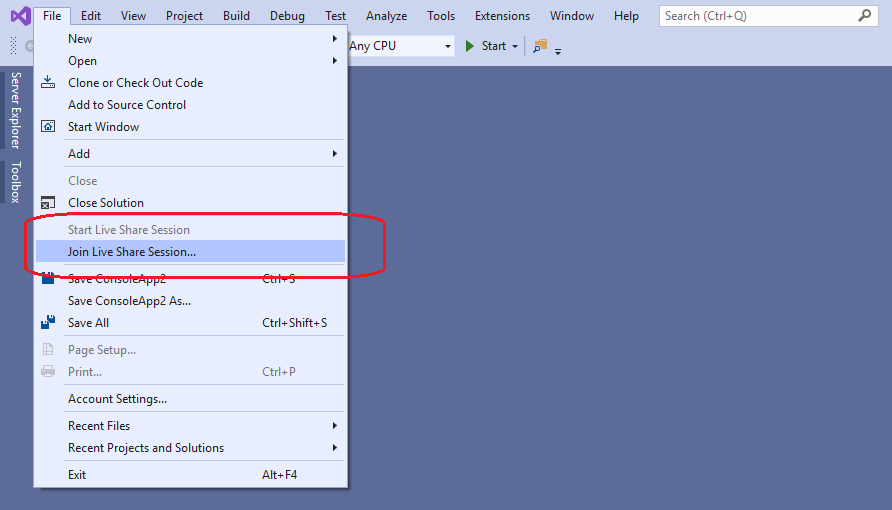Image resolution: width=892 pixels, height=510 pixels.
Task: Click the Search (Ctrl+Q) box
Action: [769, 16]
